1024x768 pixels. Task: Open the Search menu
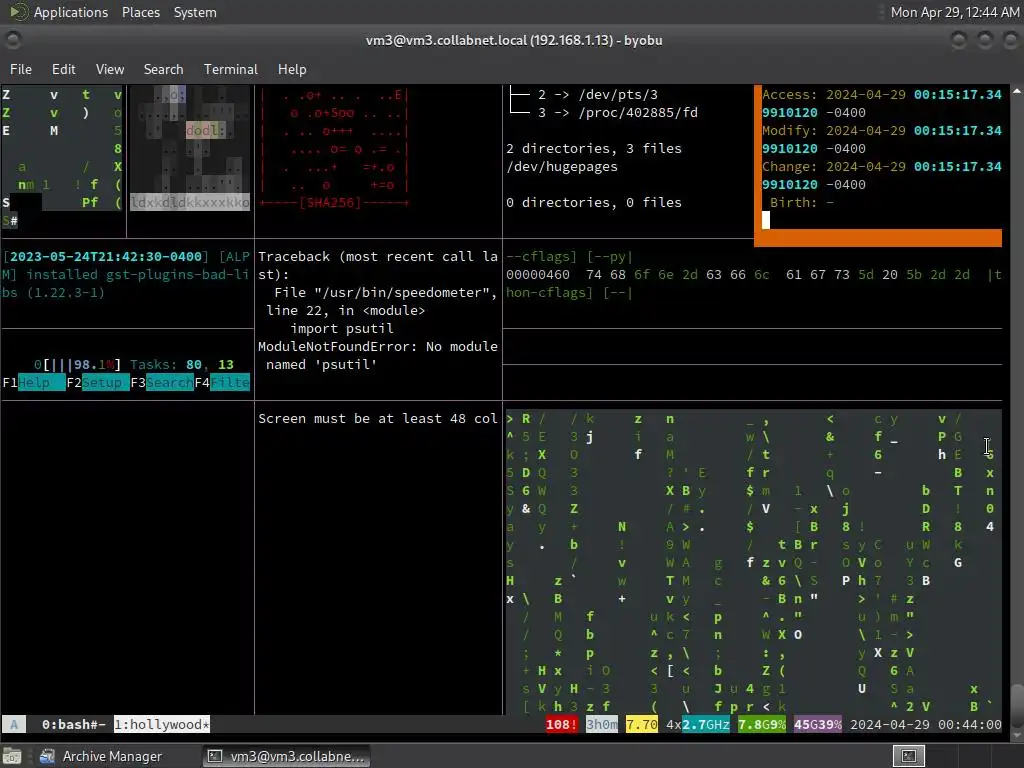click(x=163, y=69)
